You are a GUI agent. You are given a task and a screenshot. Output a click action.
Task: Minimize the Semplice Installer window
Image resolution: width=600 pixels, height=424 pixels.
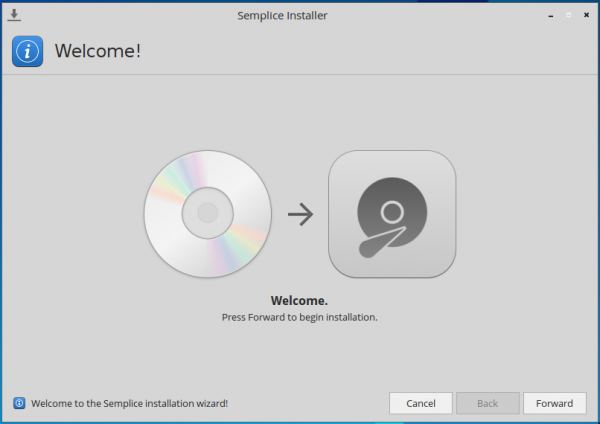[551, 15]
